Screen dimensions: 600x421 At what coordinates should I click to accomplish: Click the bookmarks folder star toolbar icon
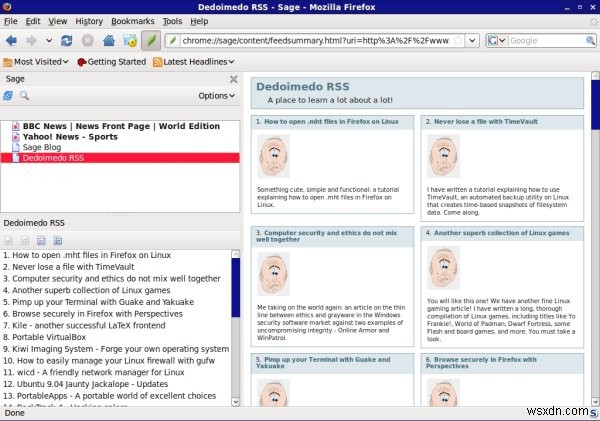coord(130,40)
